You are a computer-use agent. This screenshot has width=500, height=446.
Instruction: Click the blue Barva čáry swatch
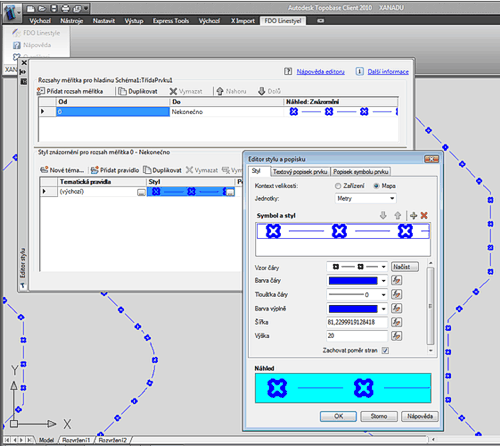pos(353,281)
